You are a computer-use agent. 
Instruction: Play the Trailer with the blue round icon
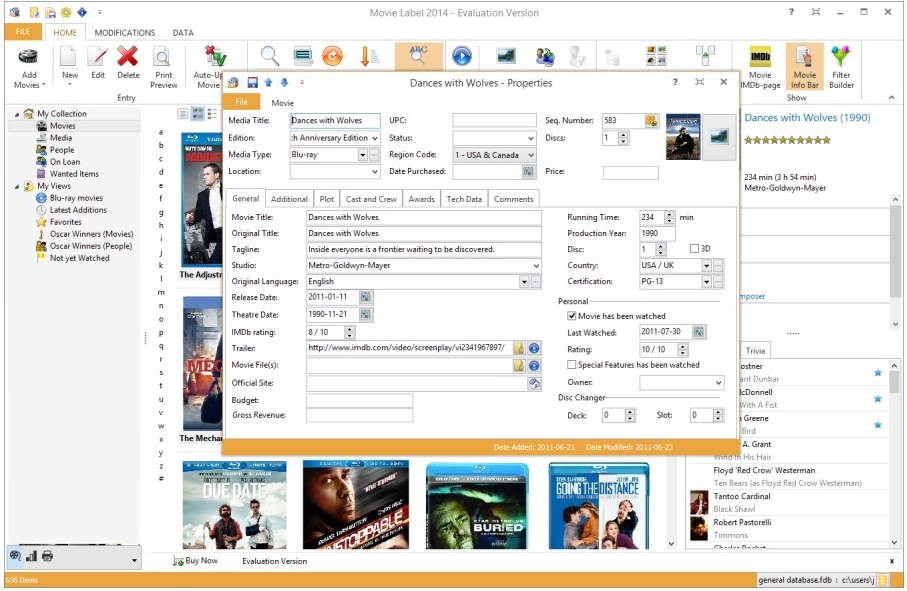coord(534,348)
